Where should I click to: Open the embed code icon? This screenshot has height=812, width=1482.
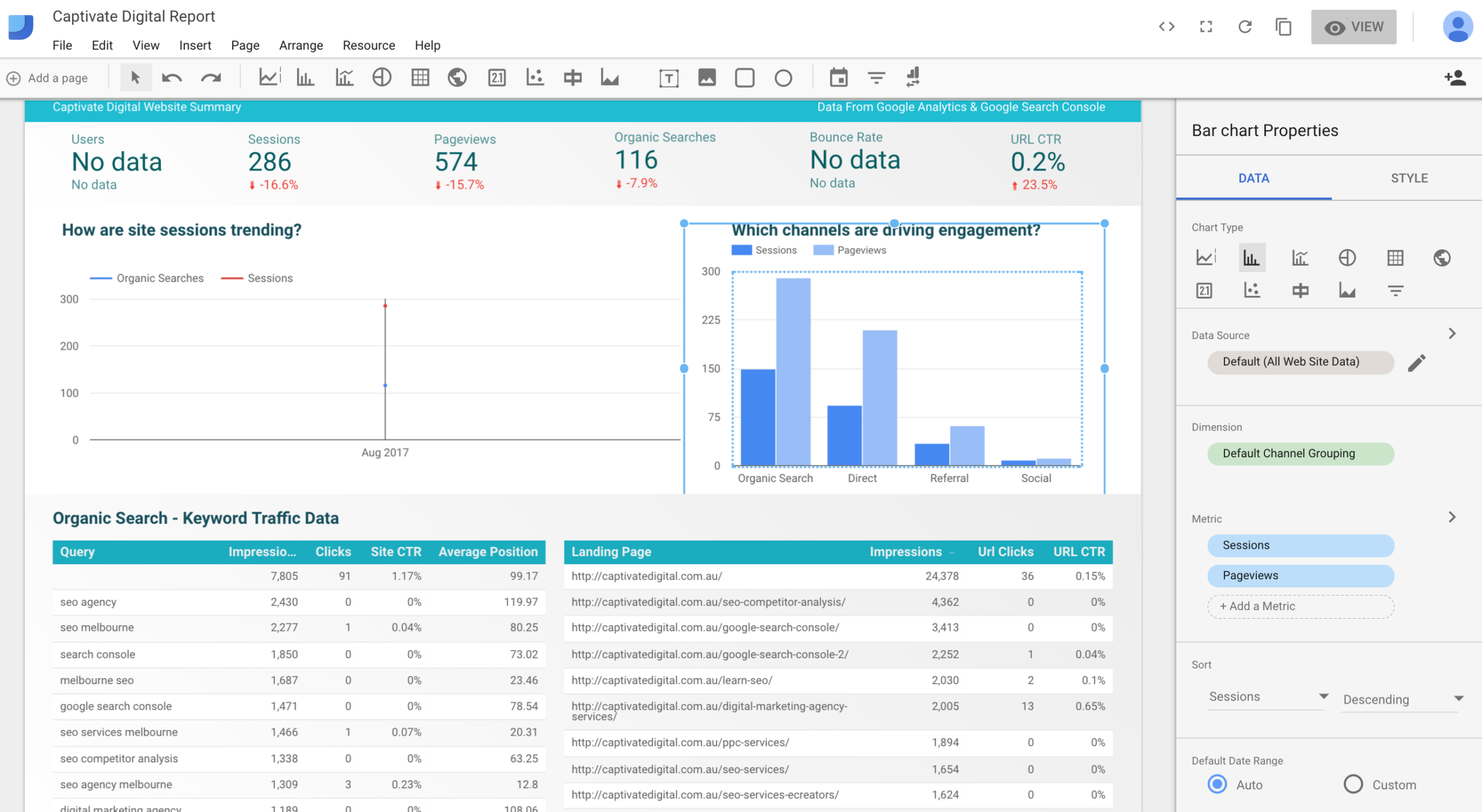click(x=1166, y=27)
